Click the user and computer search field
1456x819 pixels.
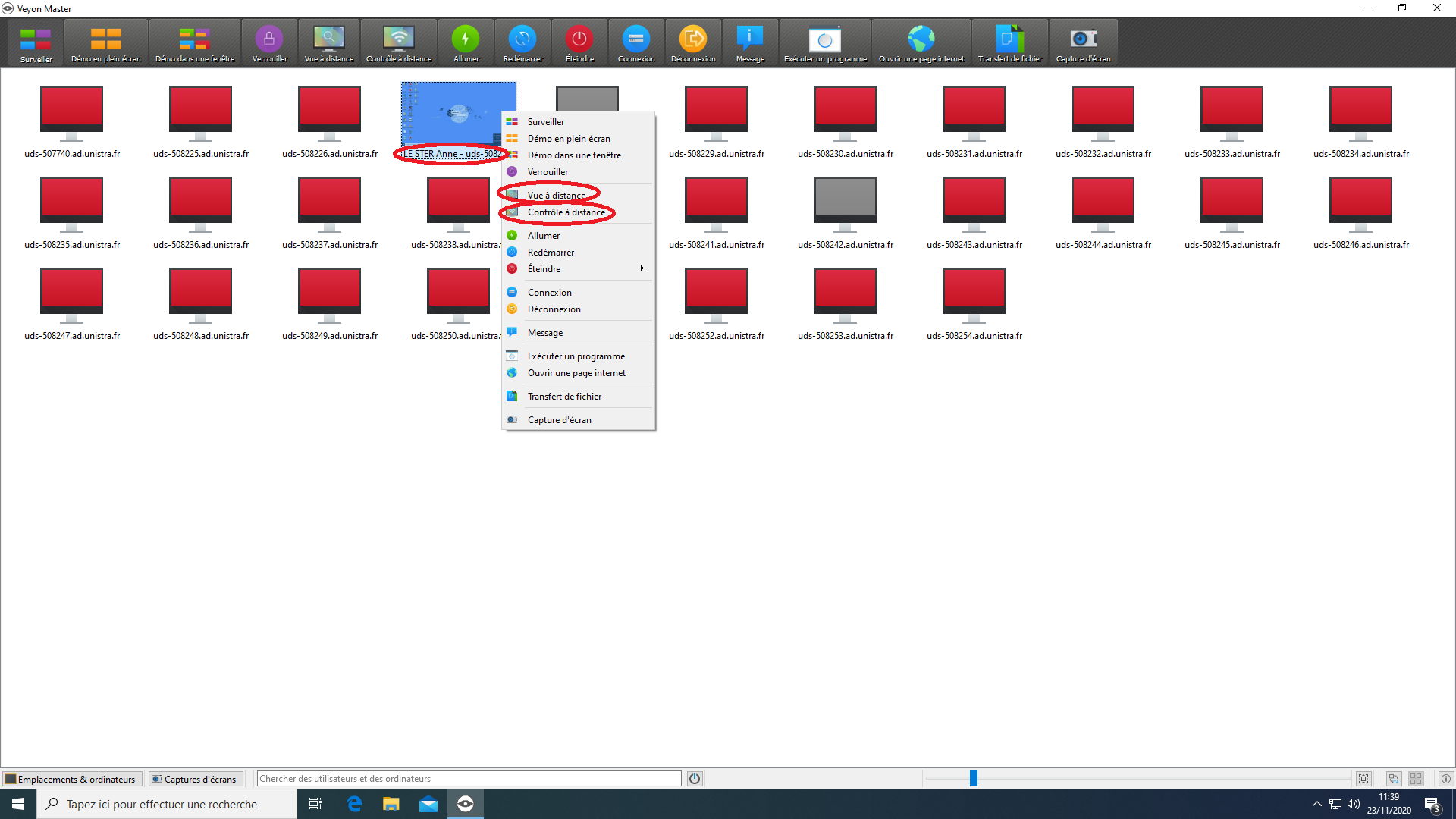[x=469, y=779]
